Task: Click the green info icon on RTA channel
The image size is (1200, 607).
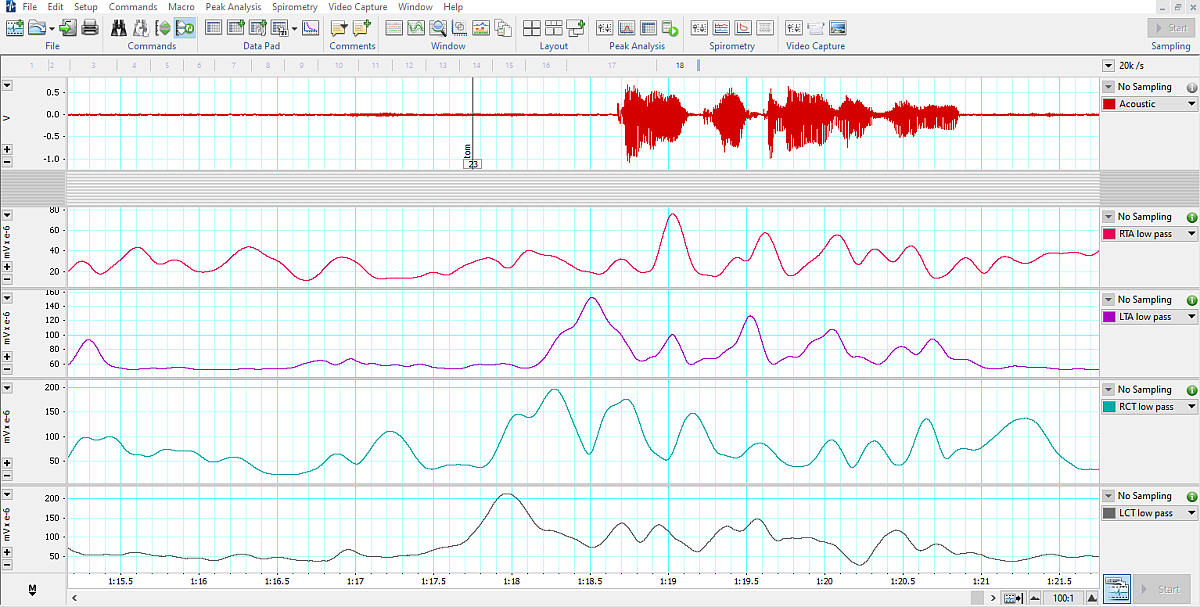Action: [1191, 217]
